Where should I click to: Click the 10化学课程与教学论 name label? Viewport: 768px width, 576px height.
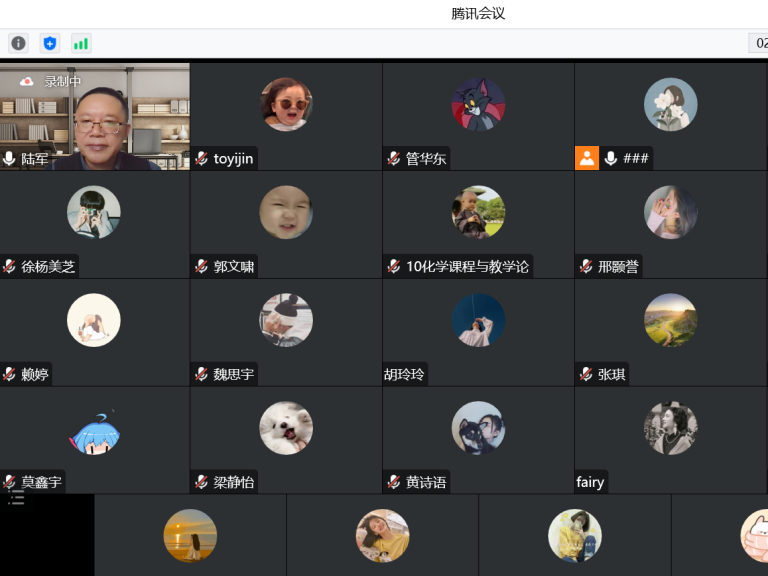coord(468,266)
